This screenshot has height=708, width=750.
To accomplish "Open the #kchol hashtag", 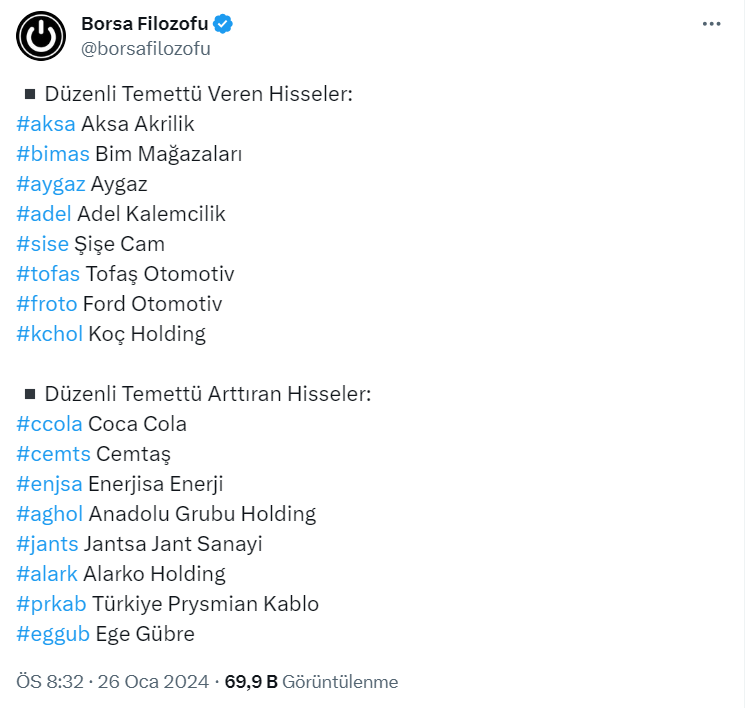I will [x=49, y=334].
